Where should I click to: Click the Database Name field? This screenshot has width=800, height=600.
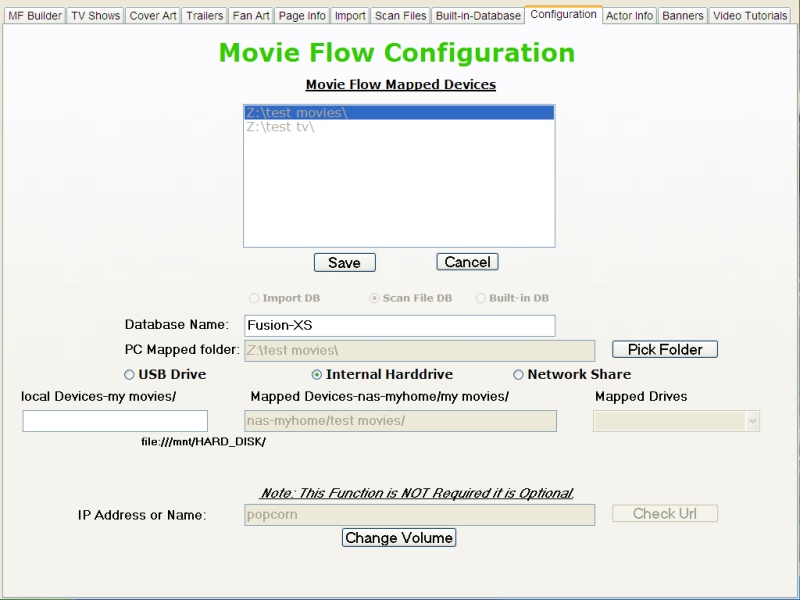(x=400, y=325)
